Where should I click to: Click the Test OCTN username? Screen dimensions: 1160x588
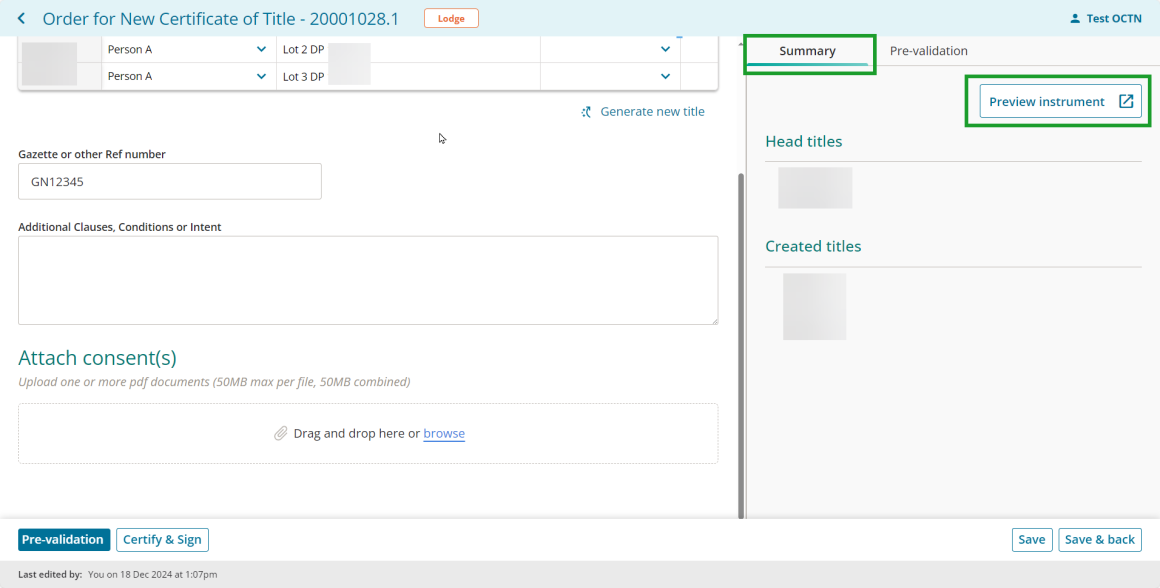[x=1113, y=19]
